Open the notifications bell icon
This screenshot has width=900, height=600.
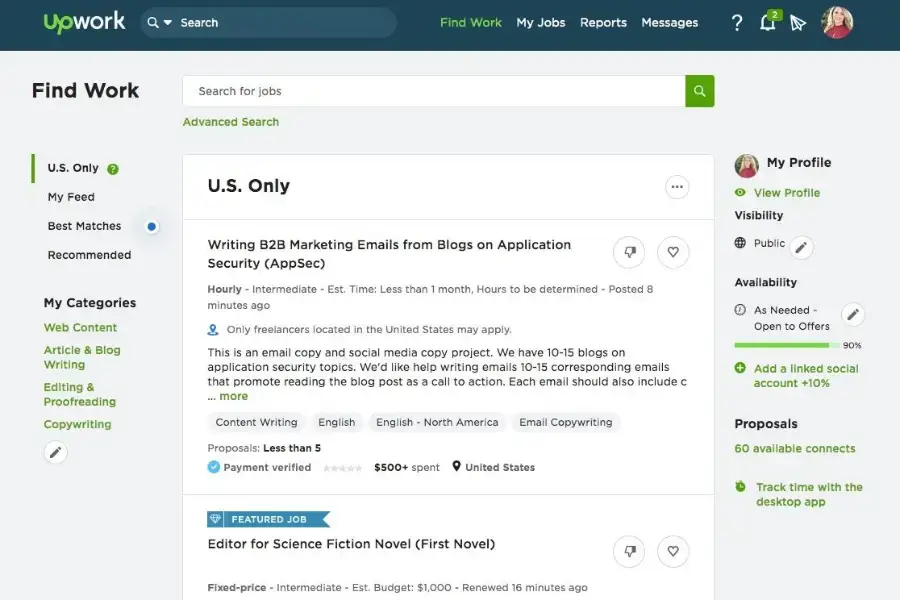768,22
